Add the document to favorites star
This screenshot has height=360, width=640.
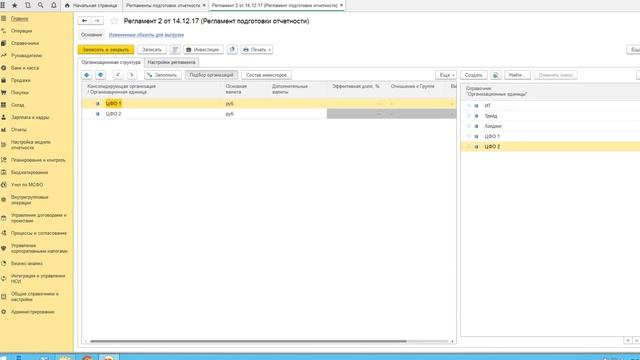(x=114, y=21)
